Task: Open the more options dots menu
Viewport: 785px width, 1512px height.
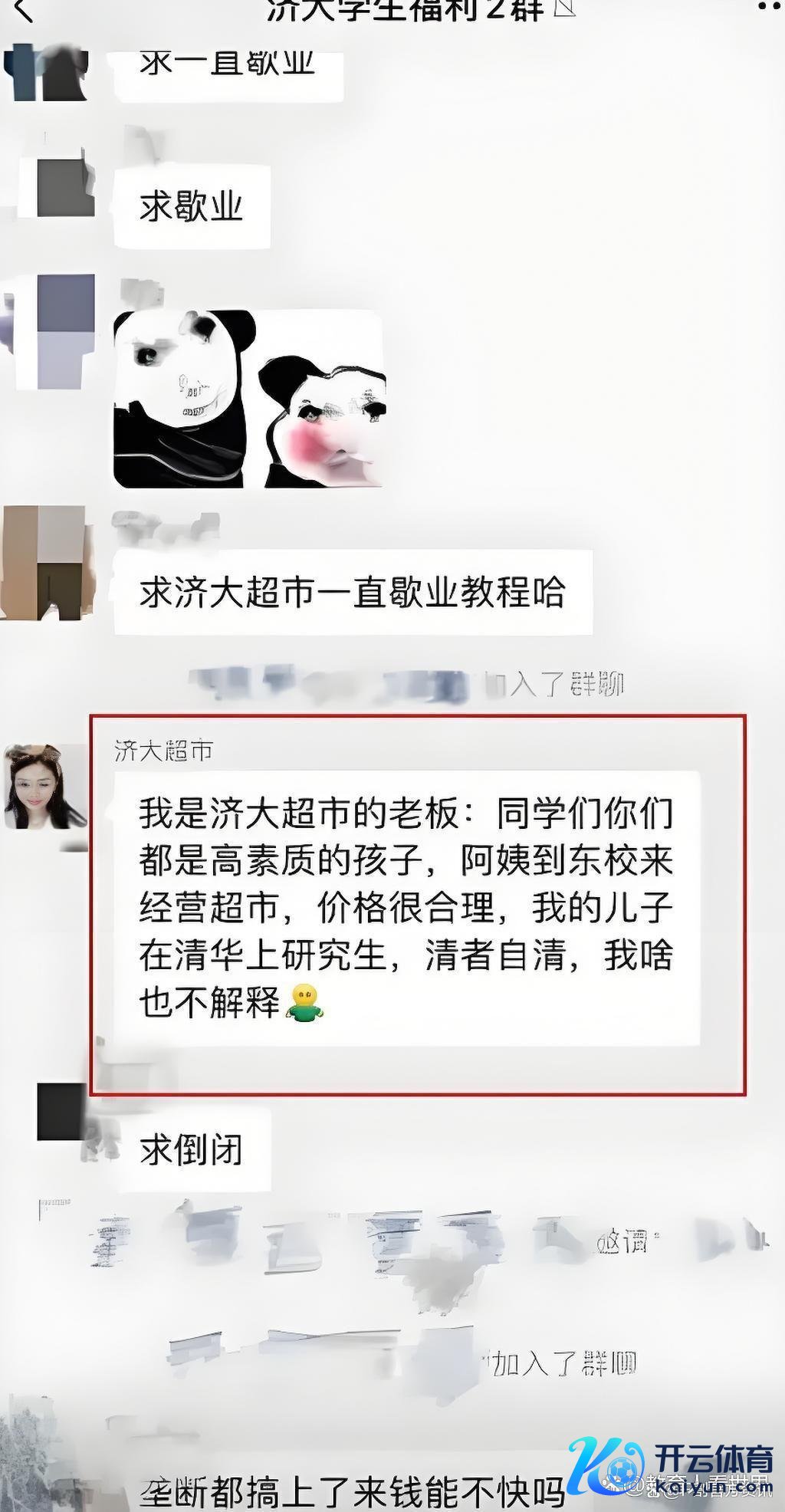Action: pyautogui.click(x=770, y=6)
